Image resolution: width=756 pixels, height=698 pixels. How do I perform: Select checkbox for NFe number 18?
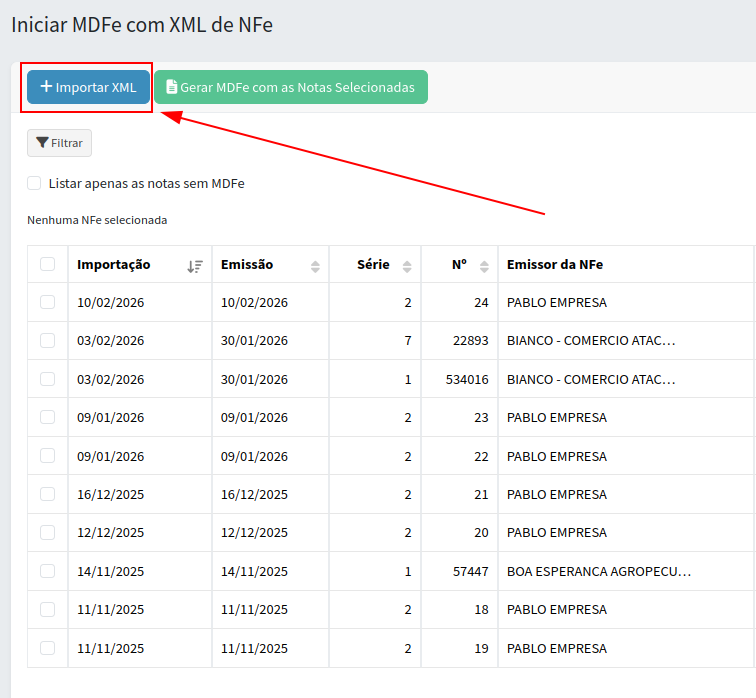coord(47,609)
